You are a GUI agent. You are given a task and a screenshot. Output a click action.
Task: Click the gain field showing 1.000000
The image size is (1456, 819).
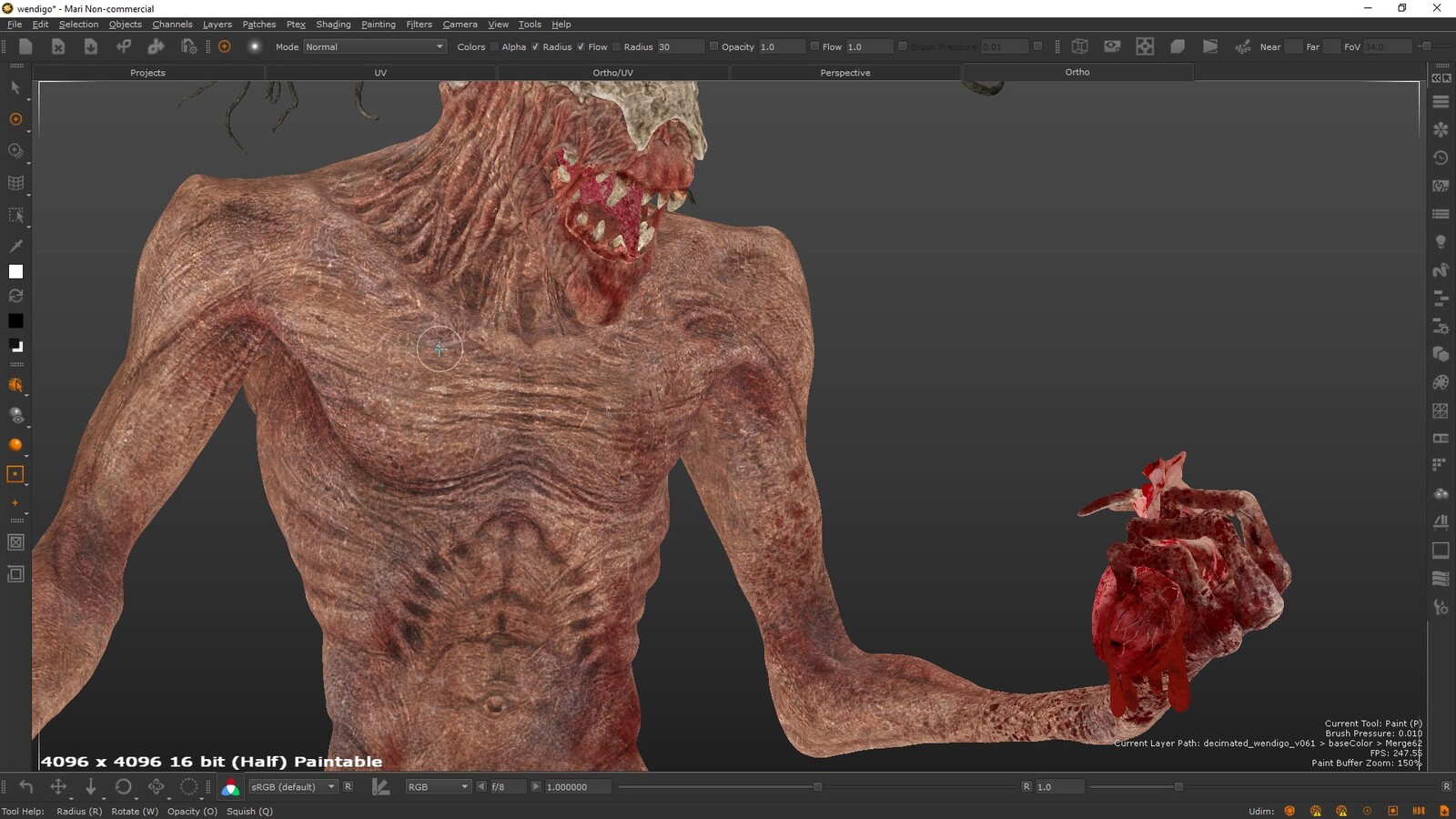(578, 786)
